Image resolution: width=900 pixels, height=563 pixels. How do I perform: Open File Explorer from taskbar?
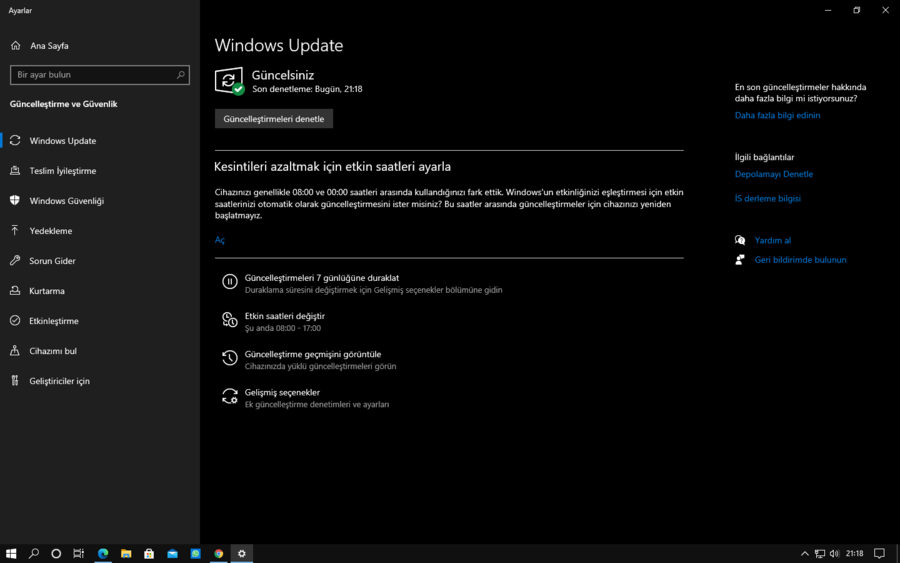tap(126, 554)
